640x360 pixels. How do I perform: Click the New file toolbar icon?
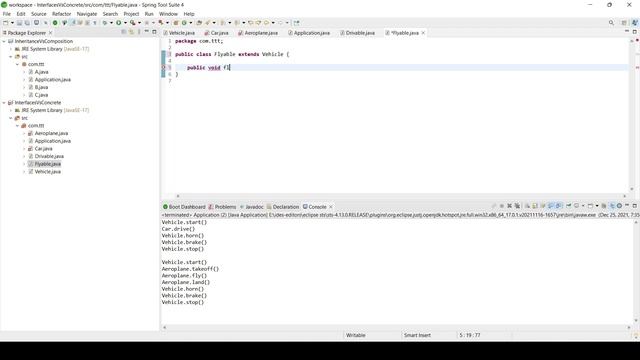5,23
